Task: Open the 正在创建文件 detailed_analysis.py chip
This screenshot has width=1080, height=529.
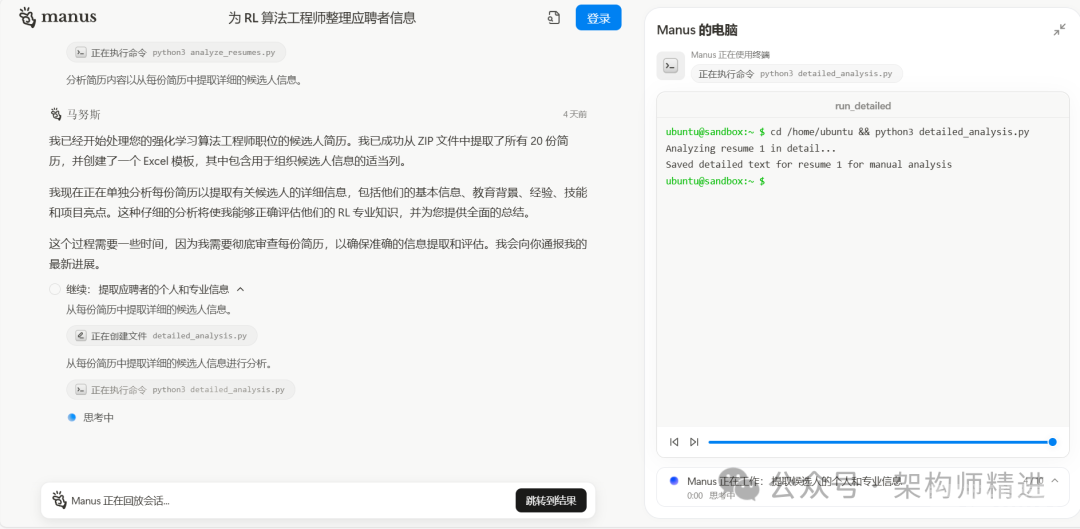Action: coord(162,336)
